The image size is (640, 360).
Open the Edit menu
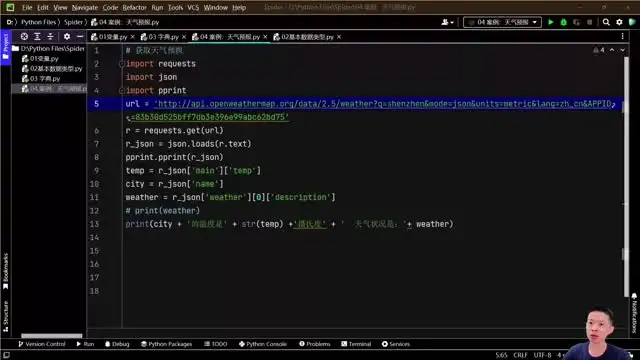pos(42,7)
